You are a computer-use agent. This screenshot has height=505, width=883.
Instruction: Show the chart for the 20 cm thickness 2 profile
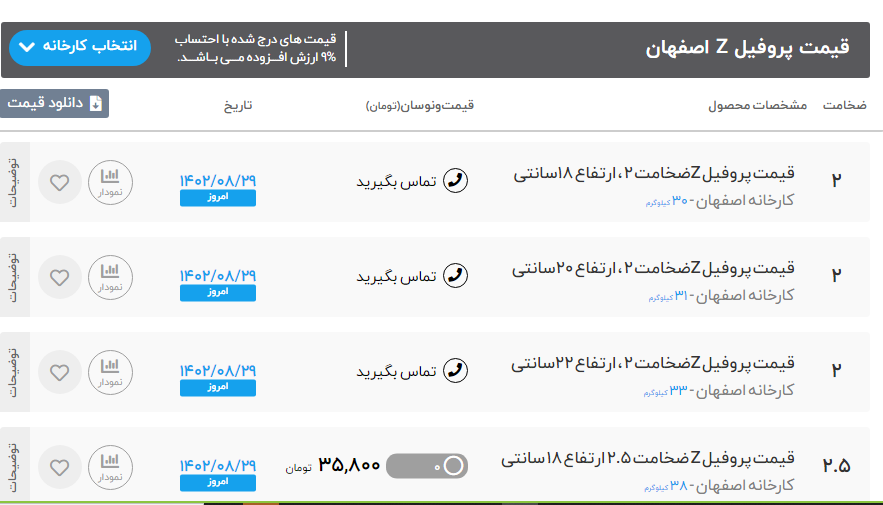coord(110,276)
